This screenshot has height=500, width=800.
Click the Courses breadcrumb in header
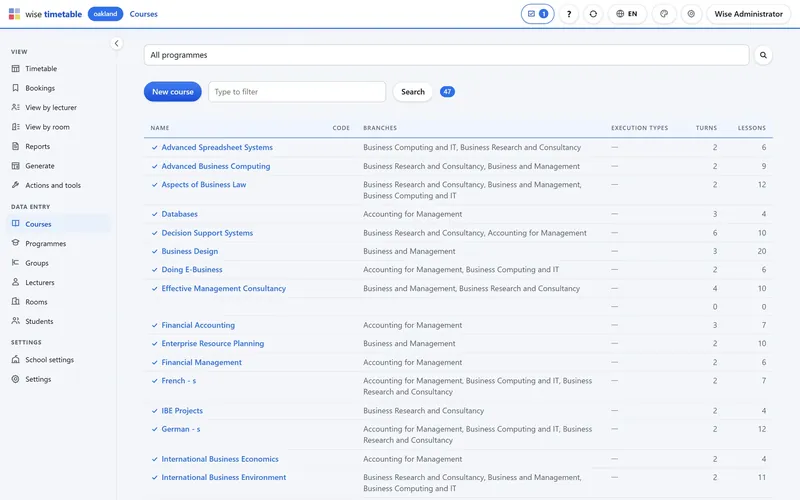(x=143, y=14)
